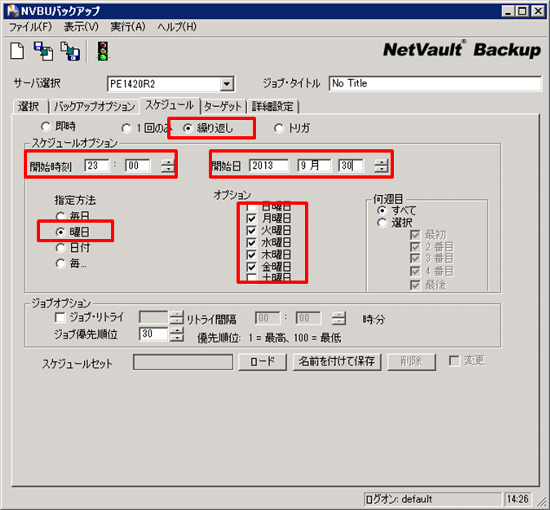
Task: Open the 実行(A) menu
Action: coord(128,27)
